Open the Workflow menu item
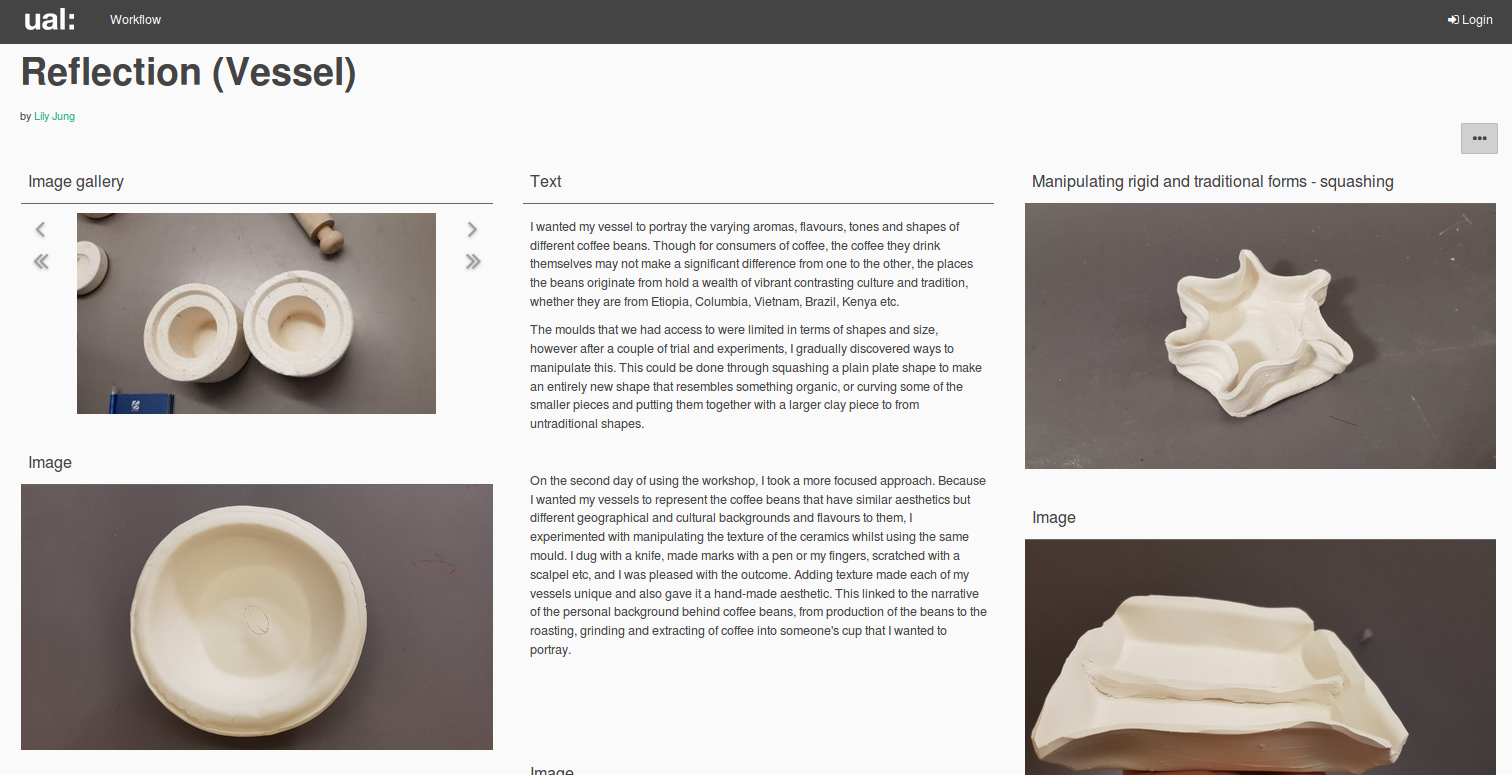 point(135,20)
